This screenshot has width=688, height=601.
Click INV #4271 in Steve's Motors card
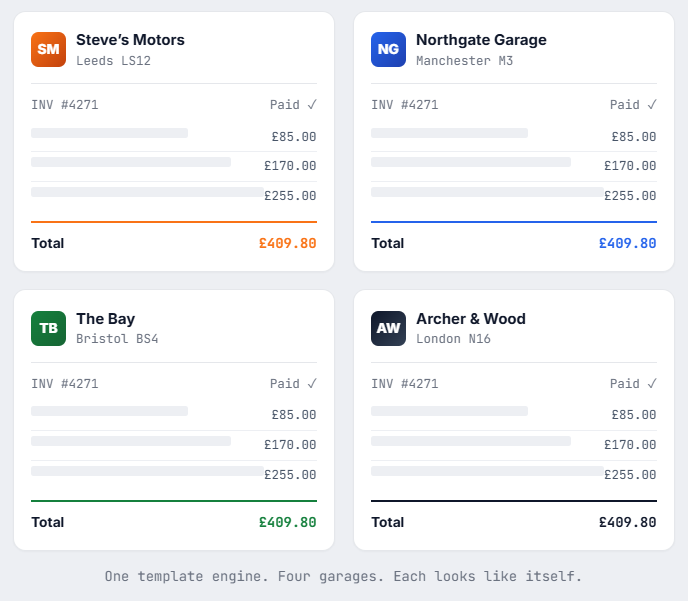[64, 104]
